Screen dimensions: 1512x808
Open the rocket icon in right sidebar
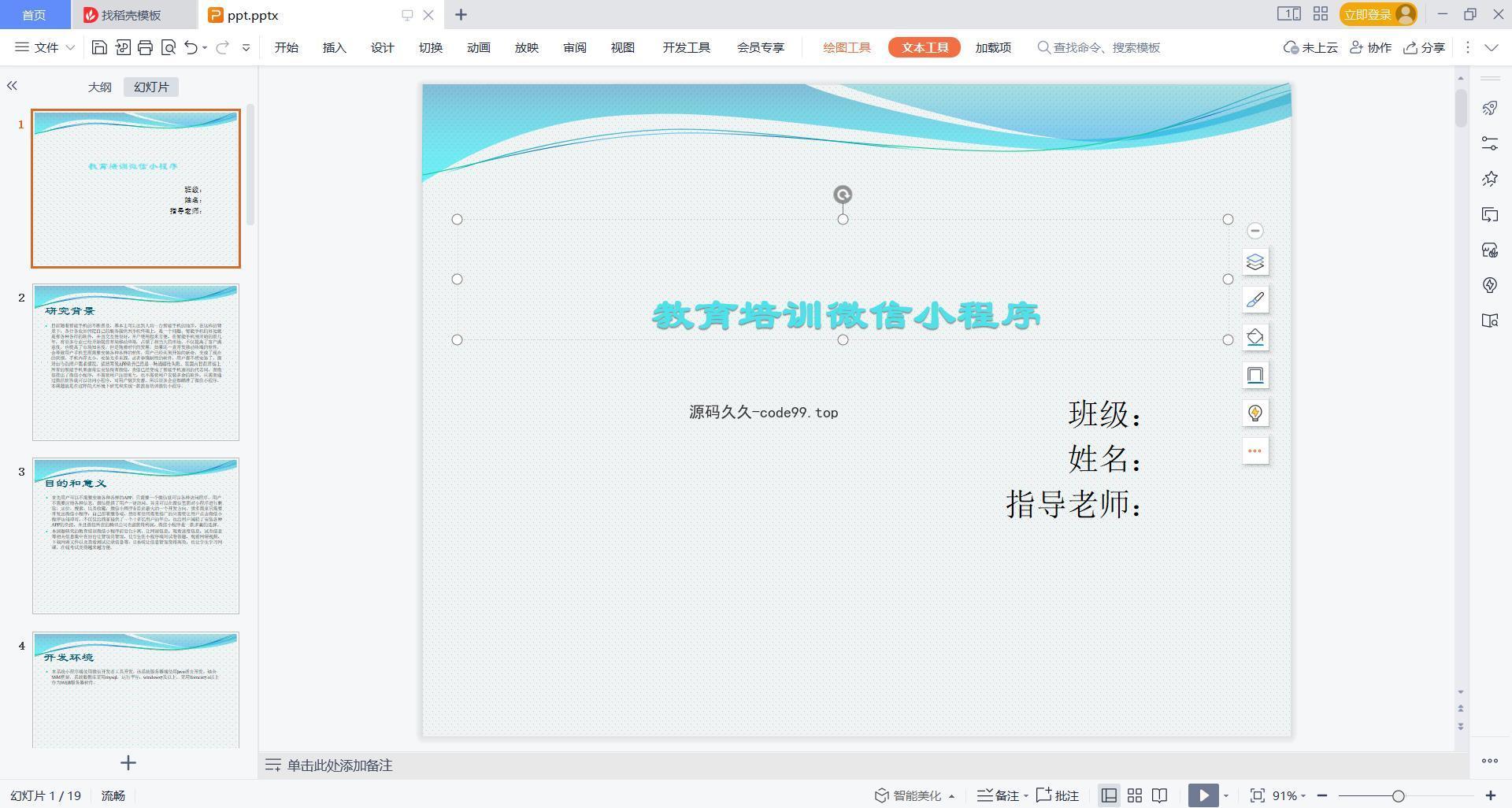click(1489, 108)
